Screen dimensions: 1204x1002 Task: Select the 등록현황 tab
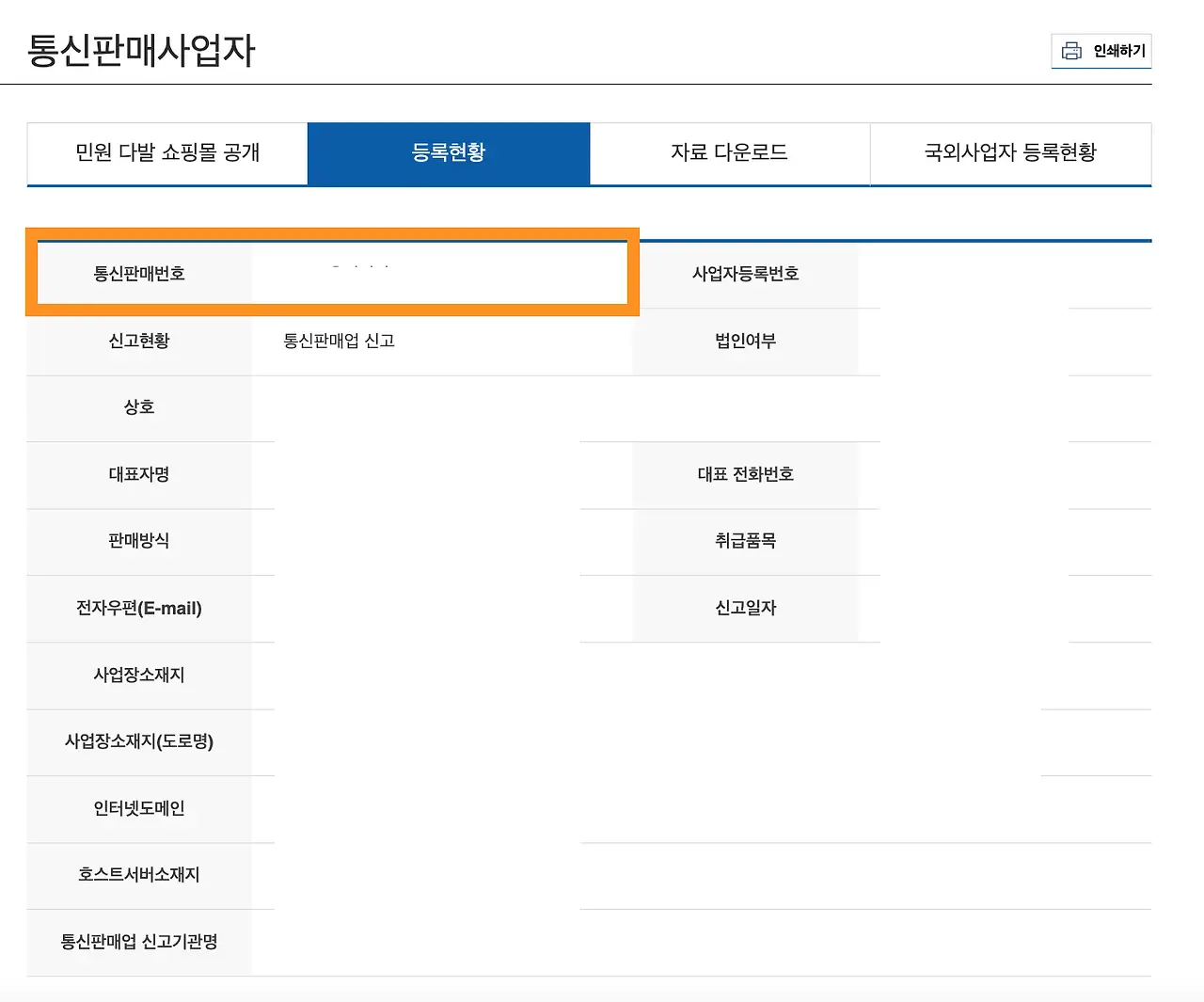[449, 153]
